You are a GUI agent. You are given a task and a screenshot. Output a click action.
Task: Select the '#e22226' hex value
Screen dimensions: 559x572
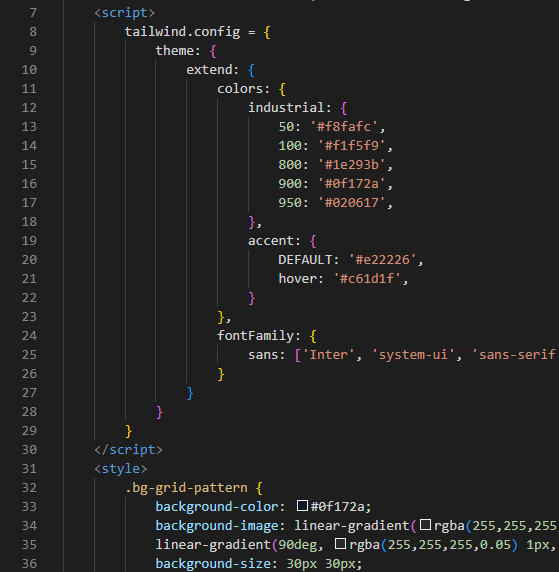click(382, 260)
